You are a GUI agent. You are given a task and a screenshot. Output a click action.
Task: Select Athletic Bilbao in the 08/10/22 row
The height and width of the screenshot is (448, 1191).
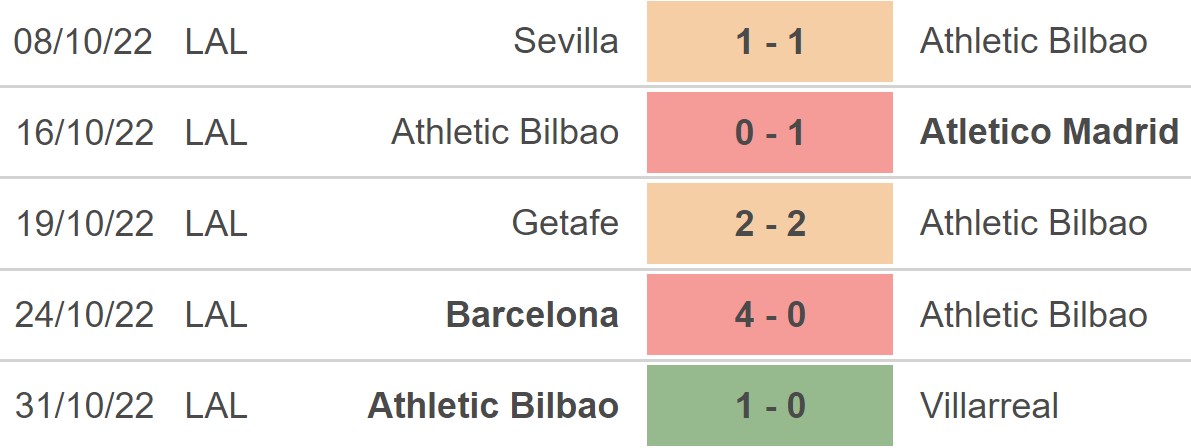1033,40
